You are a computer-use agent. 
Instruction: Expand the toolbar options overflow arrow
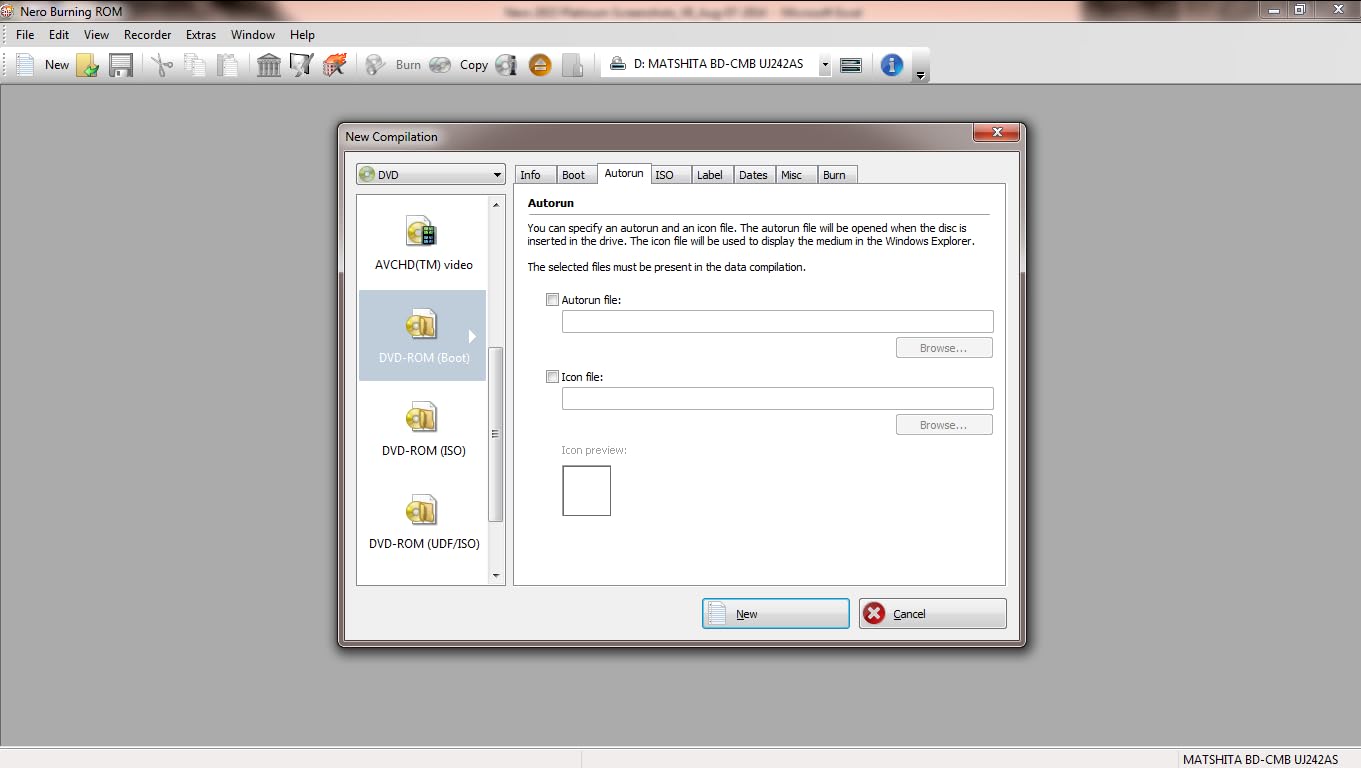click(920, 76)
